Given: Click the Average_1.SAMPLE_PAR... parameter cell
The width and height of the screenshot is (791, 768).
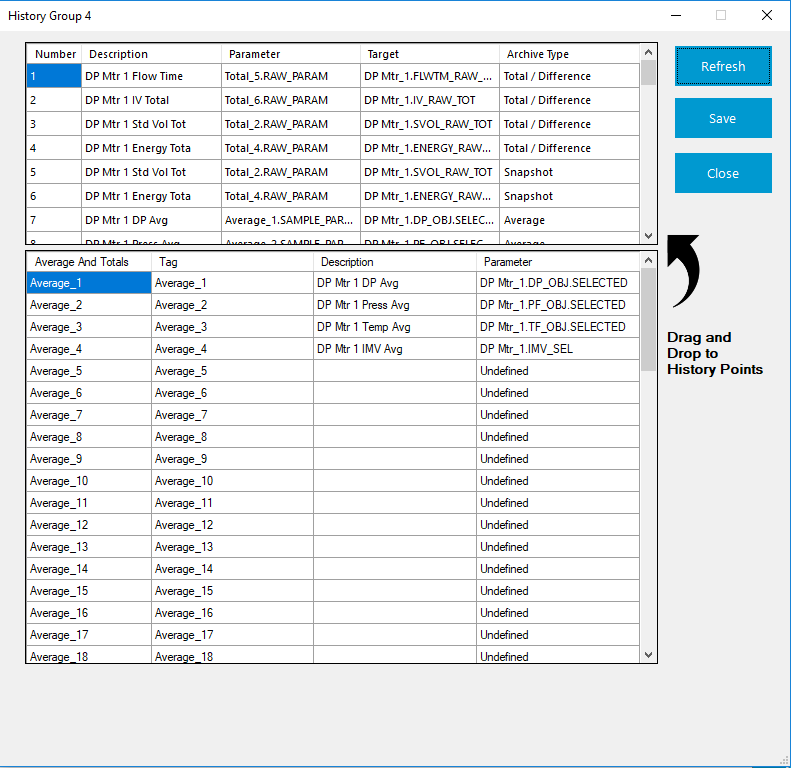Looking at the screenshot, I should [x=291, y=220].
